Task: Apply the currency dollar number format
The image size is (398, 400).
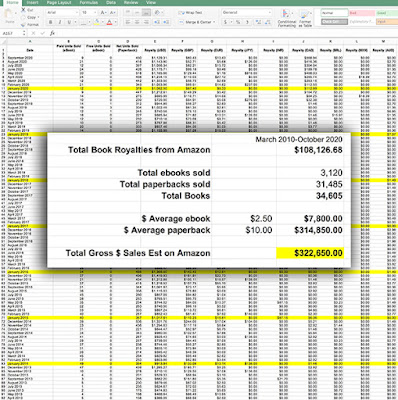Action: pos(226,22)
